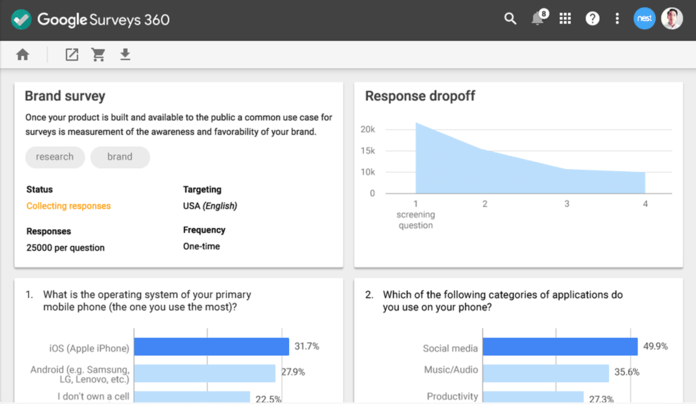This screenshot has height=404, width=696.
Task: Click the I don't own a cell bar
Action: 192,397
